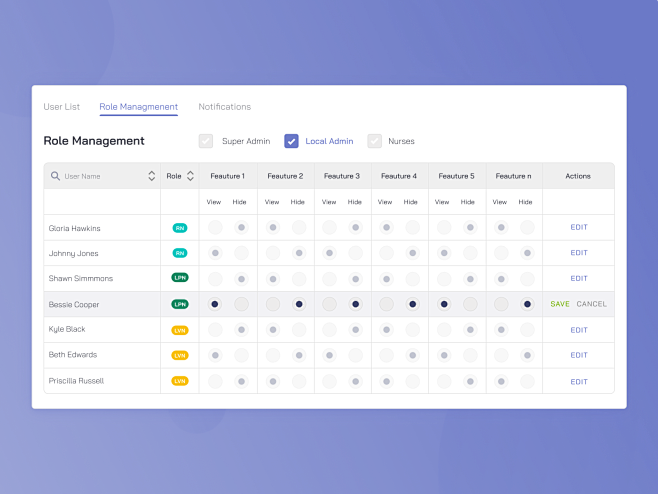The image size is (658, 494).
Task: Select Beth Edwards Feauture 4 View radio
Action: (386, 355)
